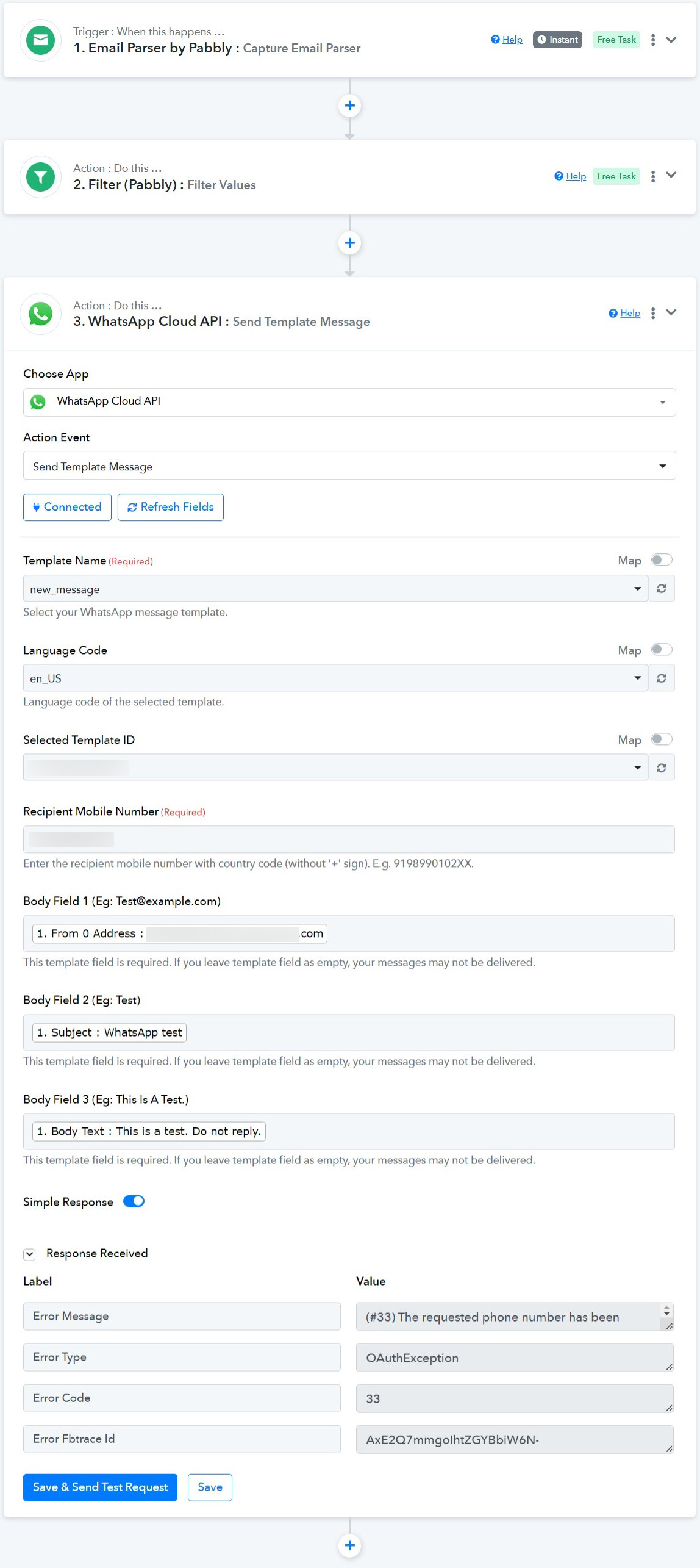Screen dimensions: 700x1568
Task: Open the Selected Template ID dropdown
Action: pyautogui.click(x=335, y=768)
